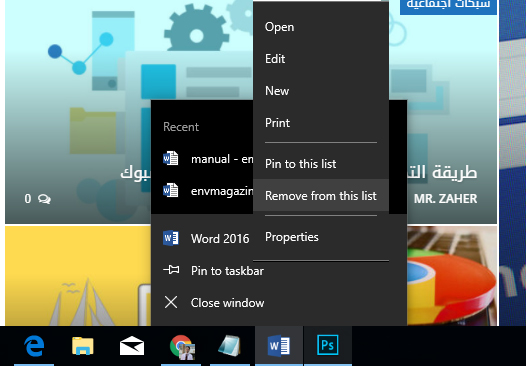Click Remove from this list

(321, 196)
